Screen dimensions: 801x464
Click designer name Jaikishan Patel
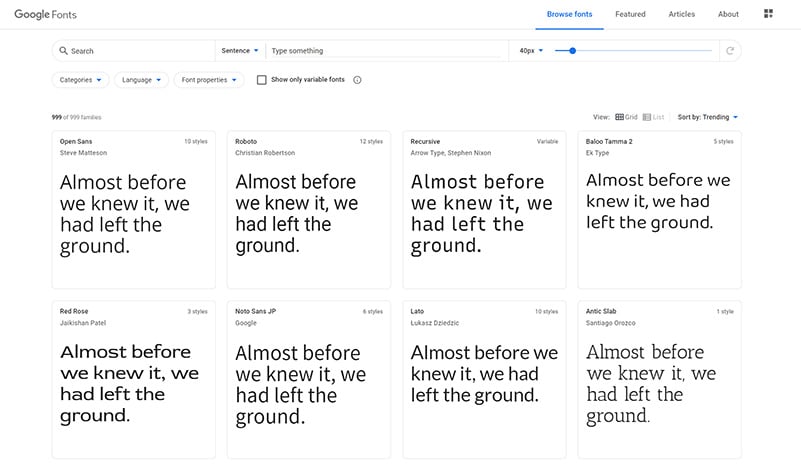(x=83, y=323)
